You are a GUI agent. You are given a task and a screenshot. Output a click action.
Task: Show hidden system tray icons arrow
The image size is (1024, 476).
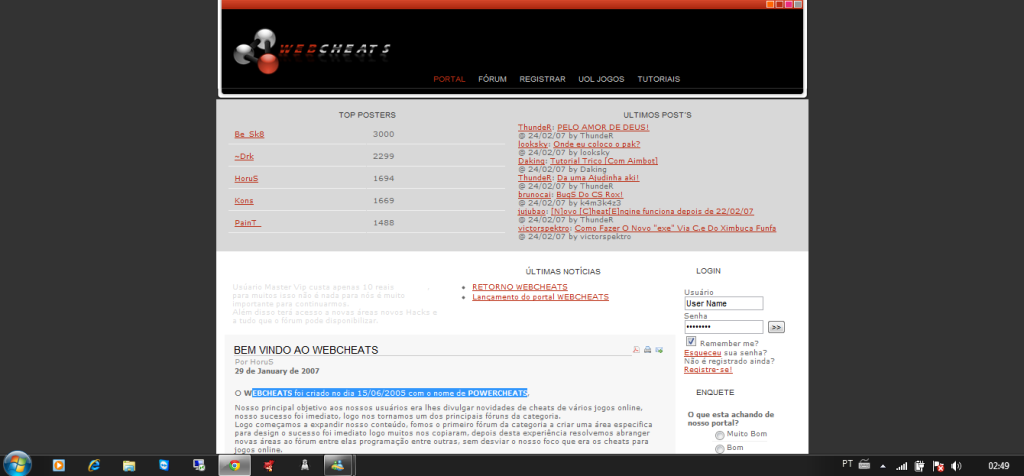coord(883,465)
